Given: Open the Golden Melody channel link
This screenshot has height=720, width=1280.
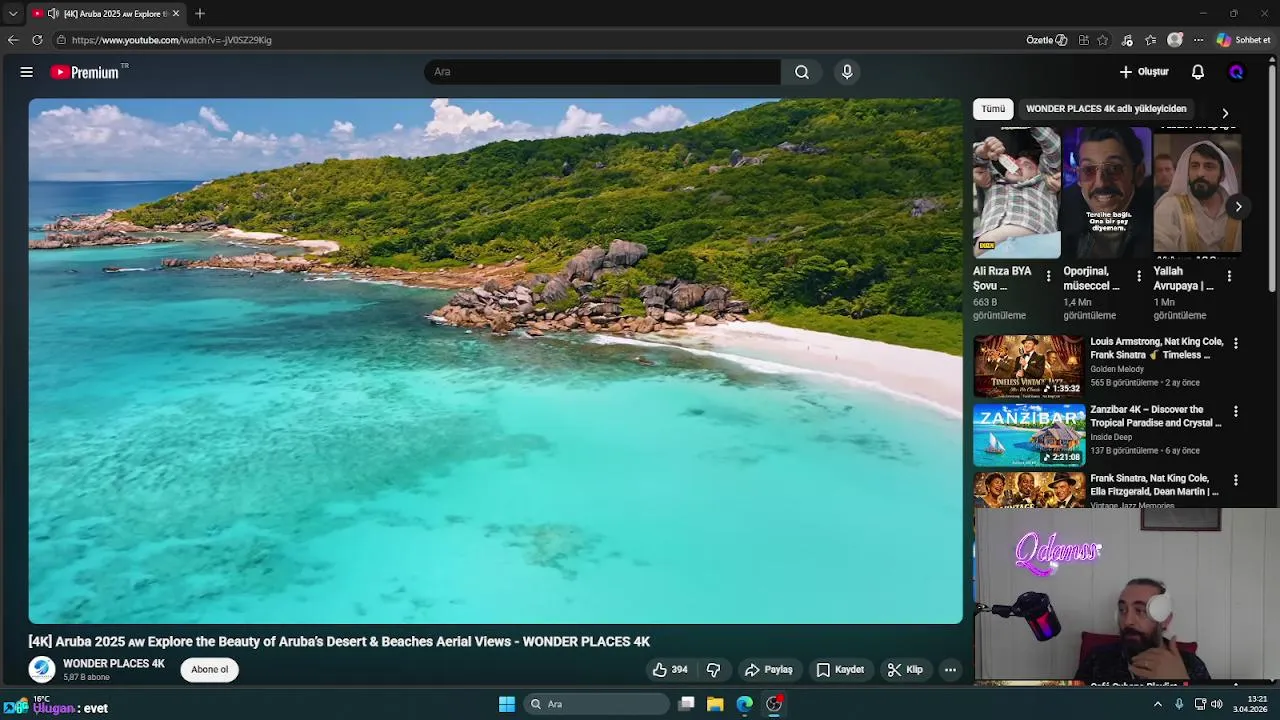Looking at the screenshot, I should tap(1117, 369).
